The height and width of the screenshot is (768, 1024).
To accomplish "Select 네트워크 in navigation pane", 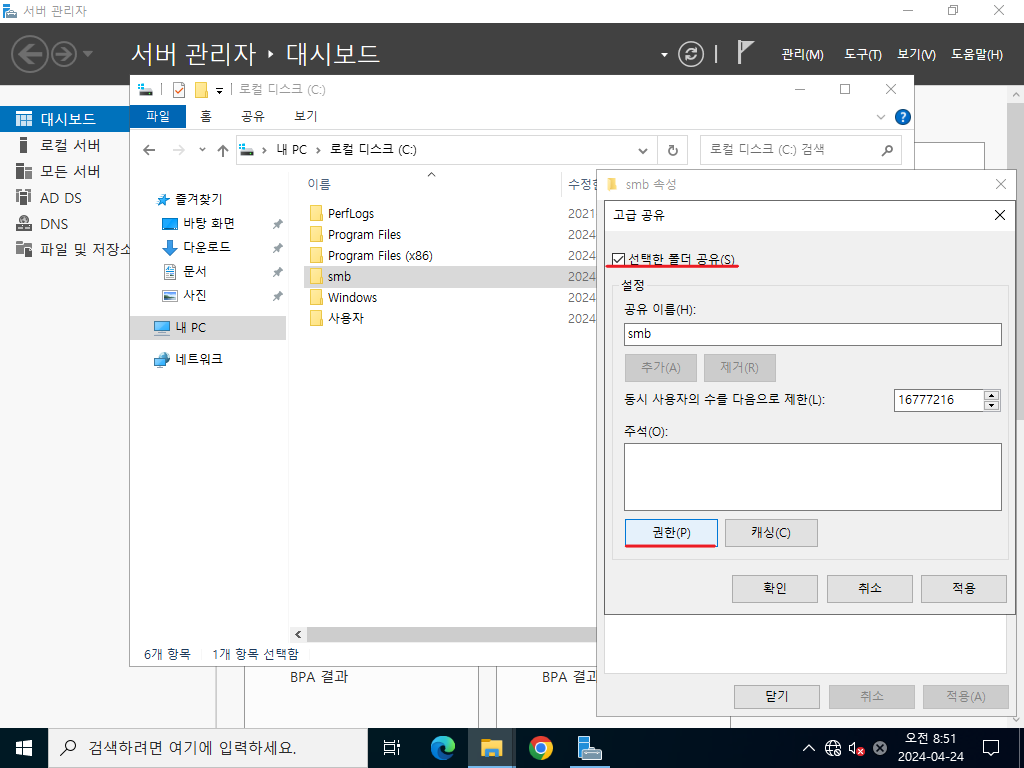I will (199, 359).
